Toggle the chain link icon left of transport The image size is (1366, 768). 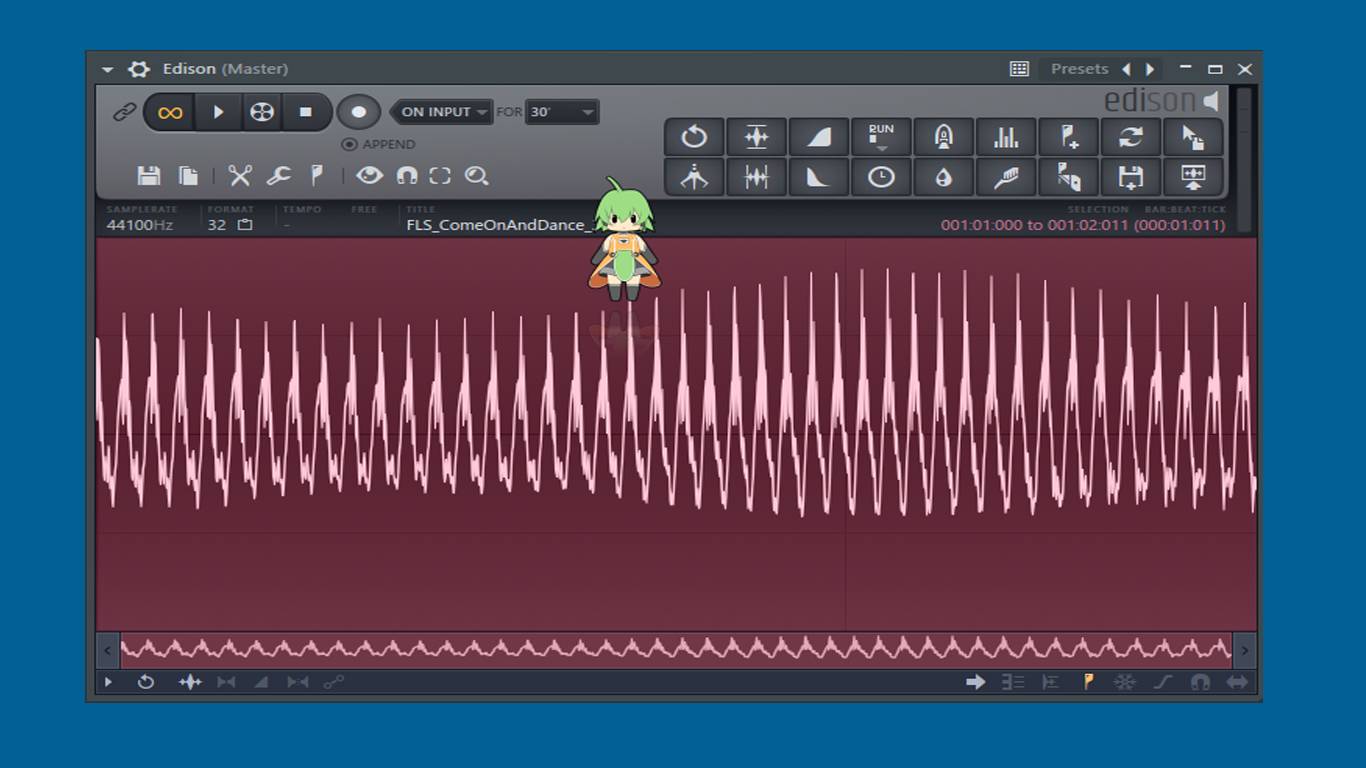click(124, 112)
